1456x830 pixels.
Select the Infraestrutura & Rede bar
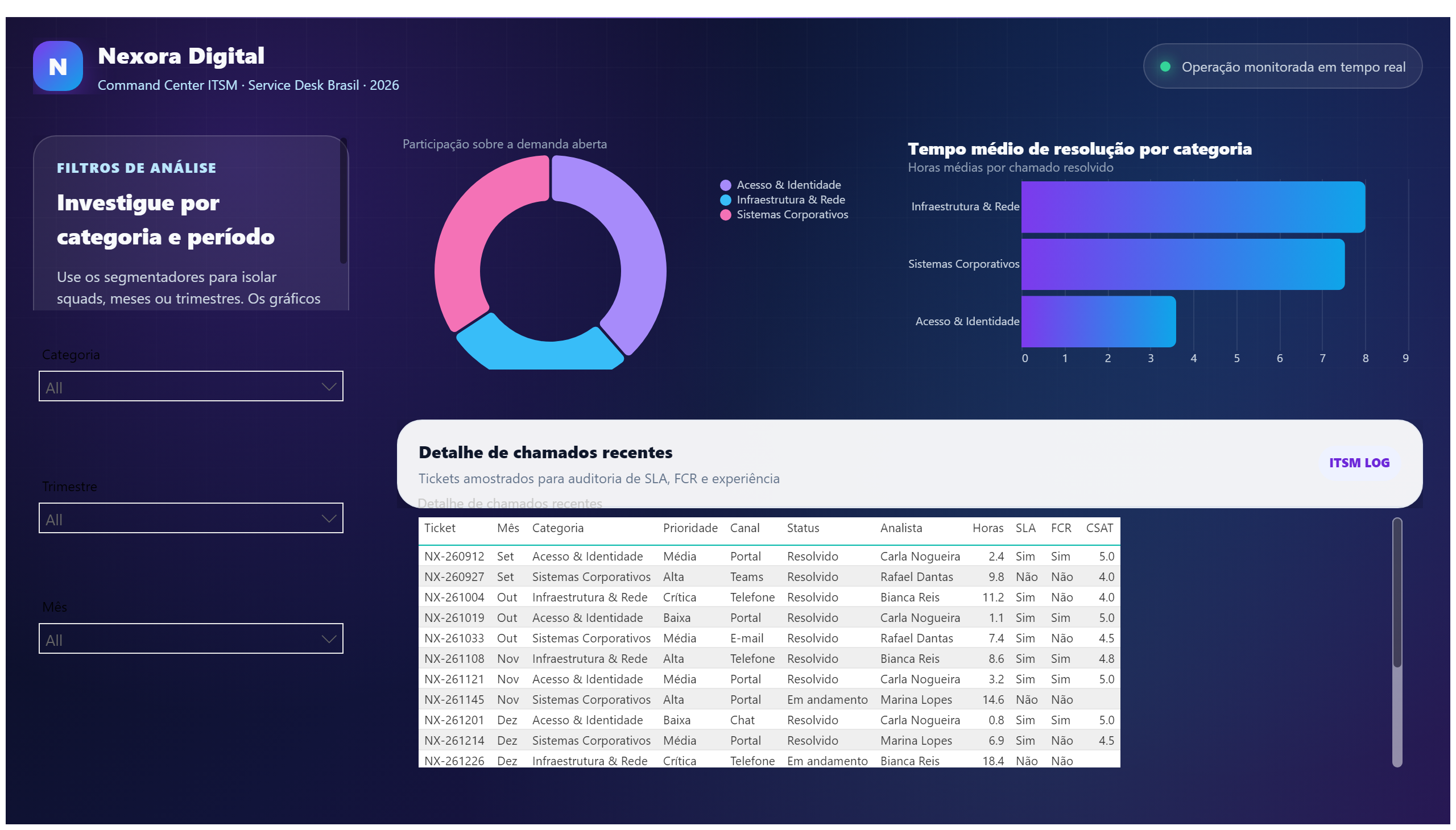tap(1193, 207)
